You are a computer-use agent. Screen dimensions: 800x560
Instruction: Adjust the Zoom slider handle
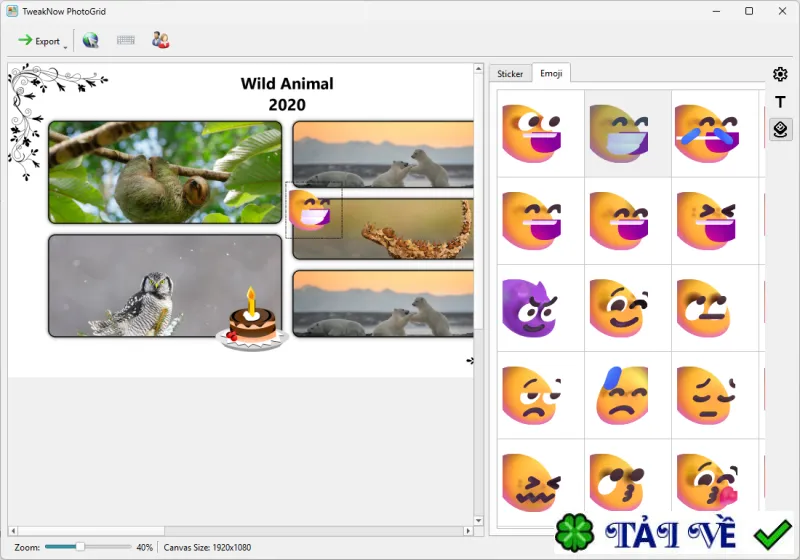tap(80, 547)
